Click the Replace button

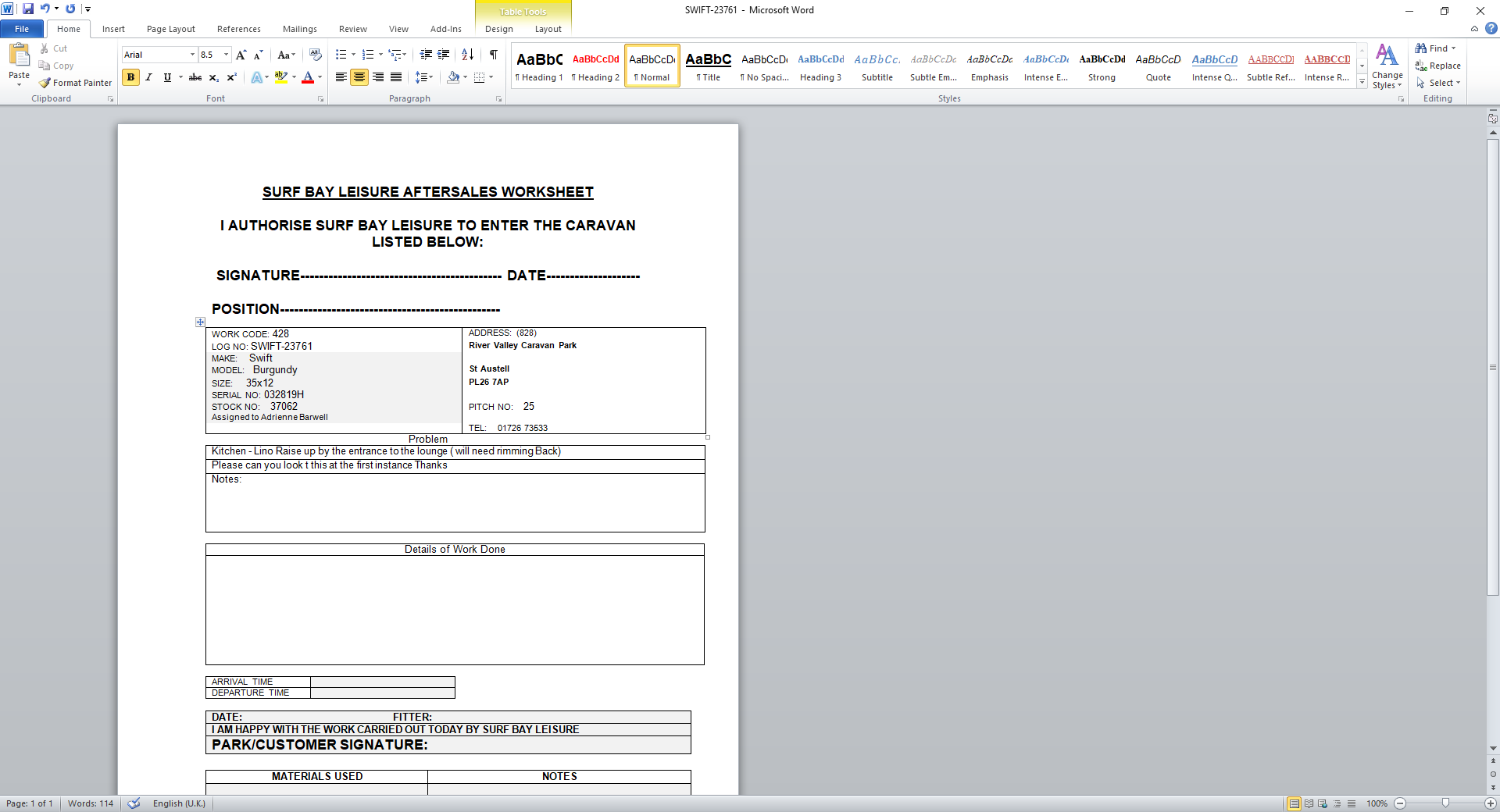tap(1437, 66)
